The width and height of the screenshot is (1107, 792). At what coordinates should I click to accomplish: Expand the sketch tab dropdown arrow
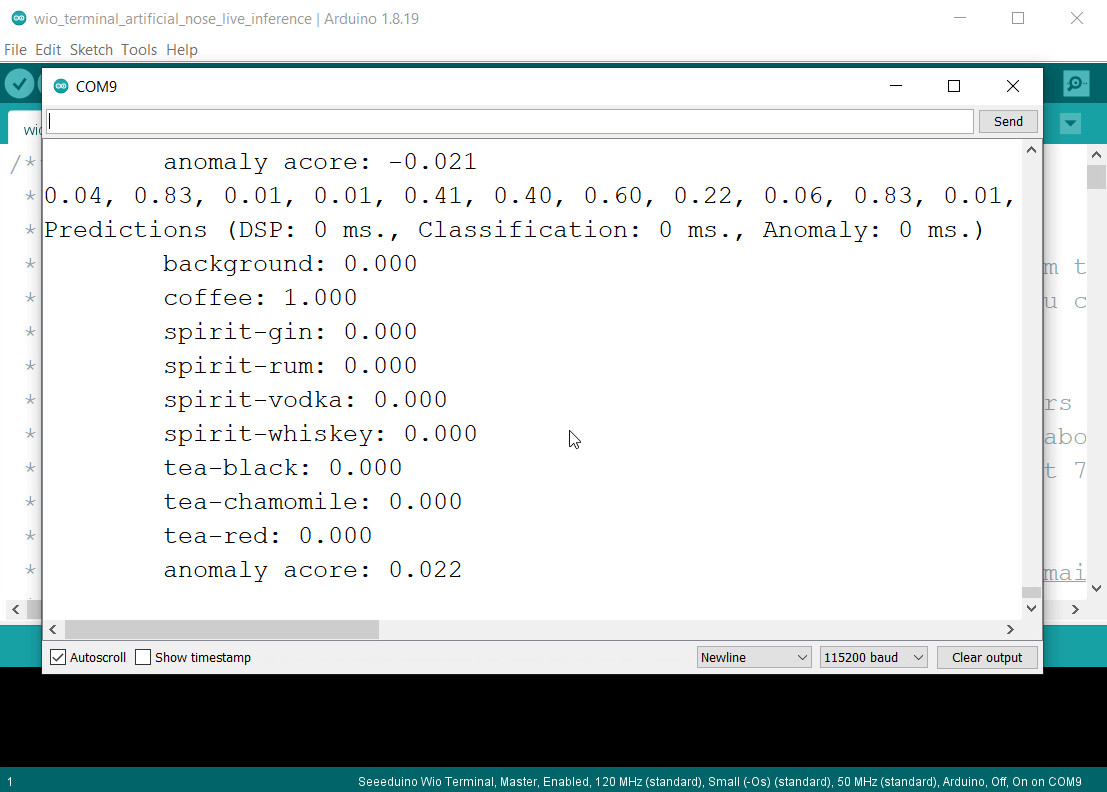pyautogui.click(x=1070, y=124)
